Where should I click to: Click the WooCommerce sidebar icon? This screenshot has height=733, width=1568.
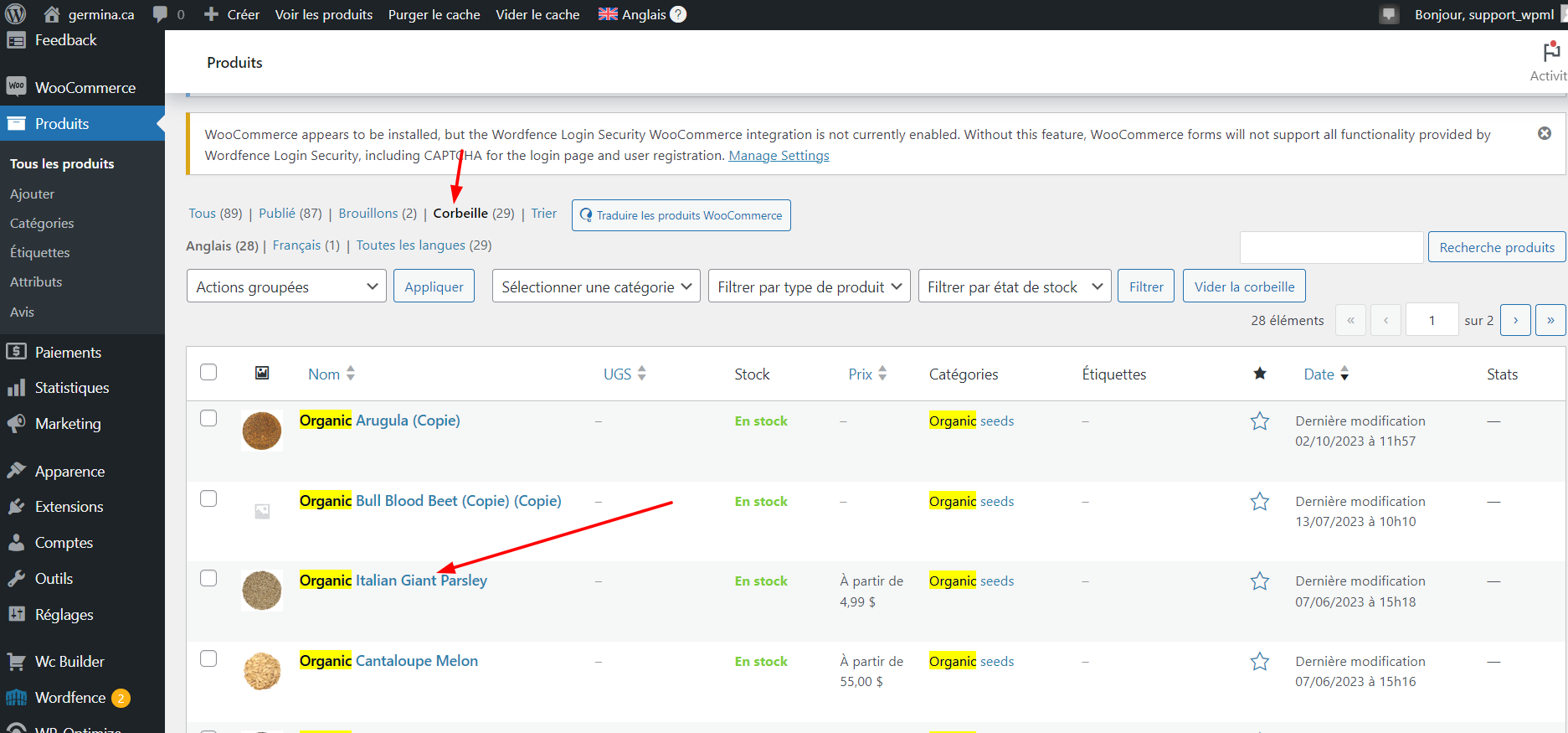coord(16,86)
